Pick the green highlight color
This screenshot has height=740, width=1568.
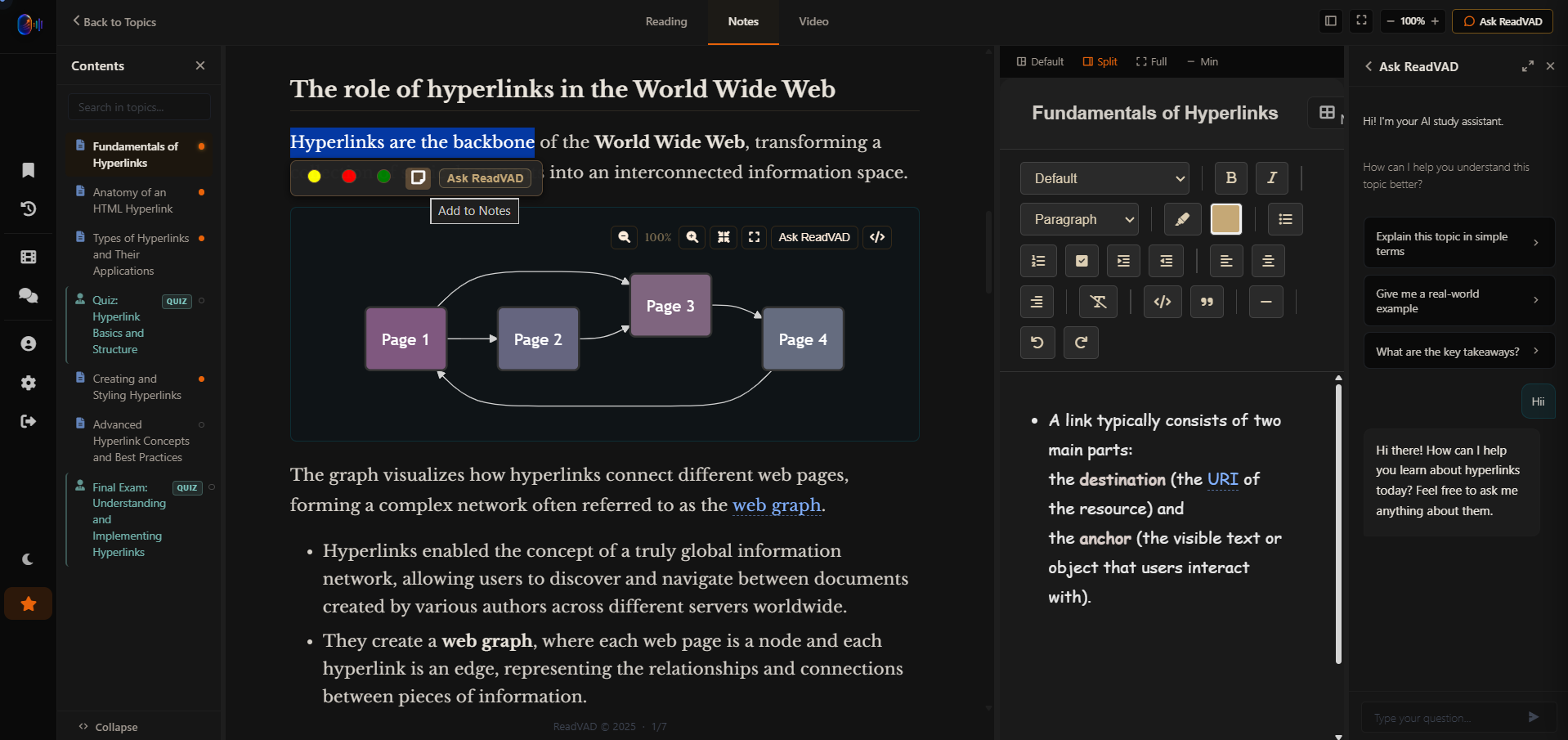(x=383, y=177)
